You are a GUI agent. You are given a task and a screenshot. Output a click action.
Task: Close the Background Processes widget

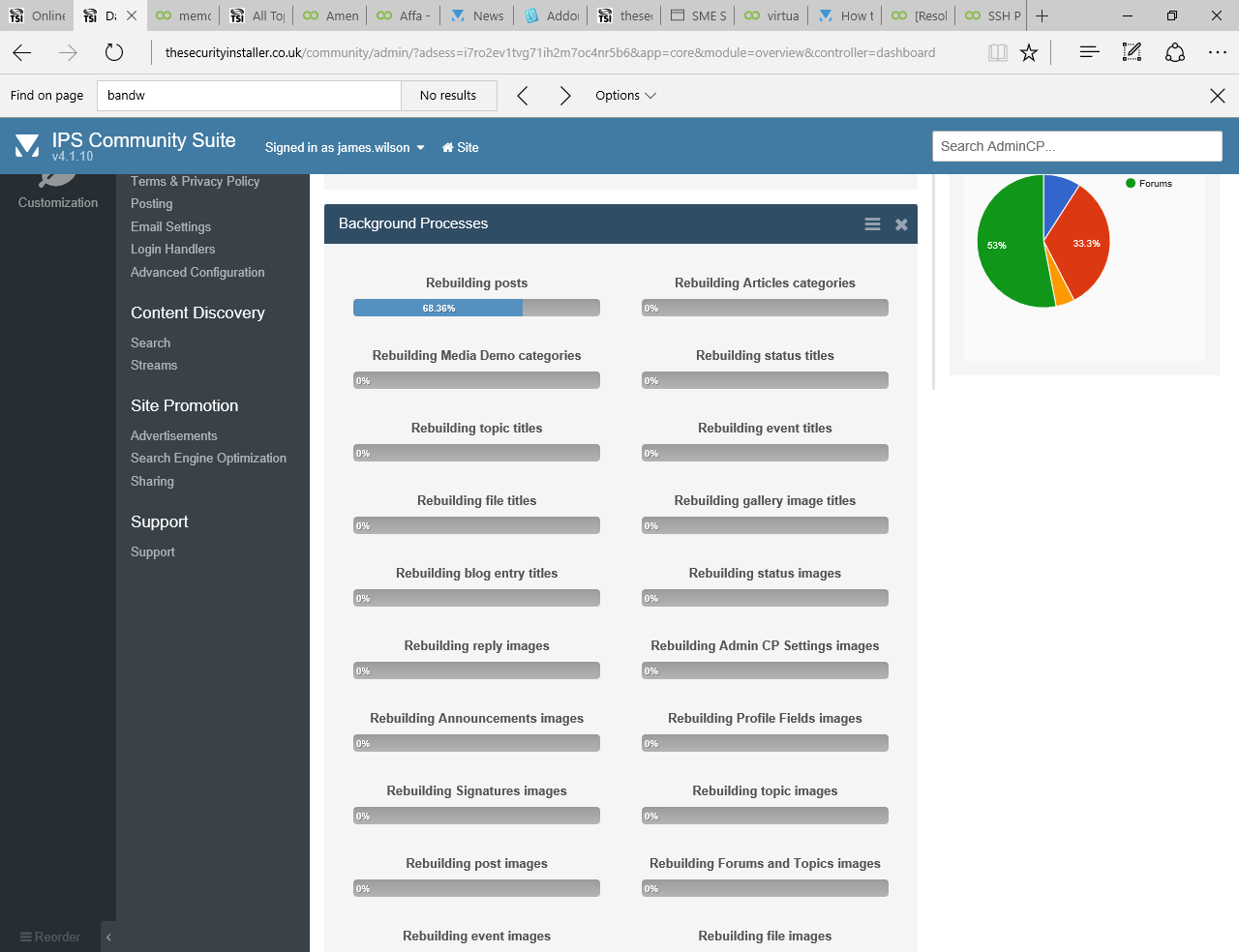(901, 224)
